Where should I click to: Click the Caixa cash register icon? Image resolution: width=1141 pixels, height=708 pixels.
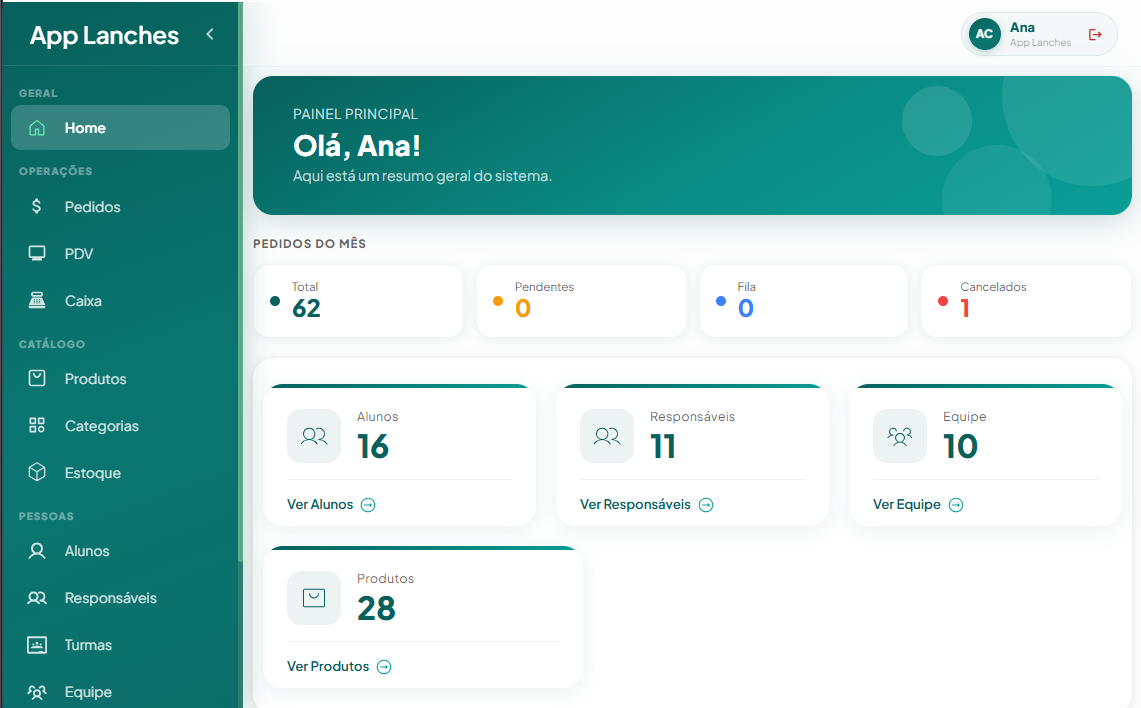(36, 301)
